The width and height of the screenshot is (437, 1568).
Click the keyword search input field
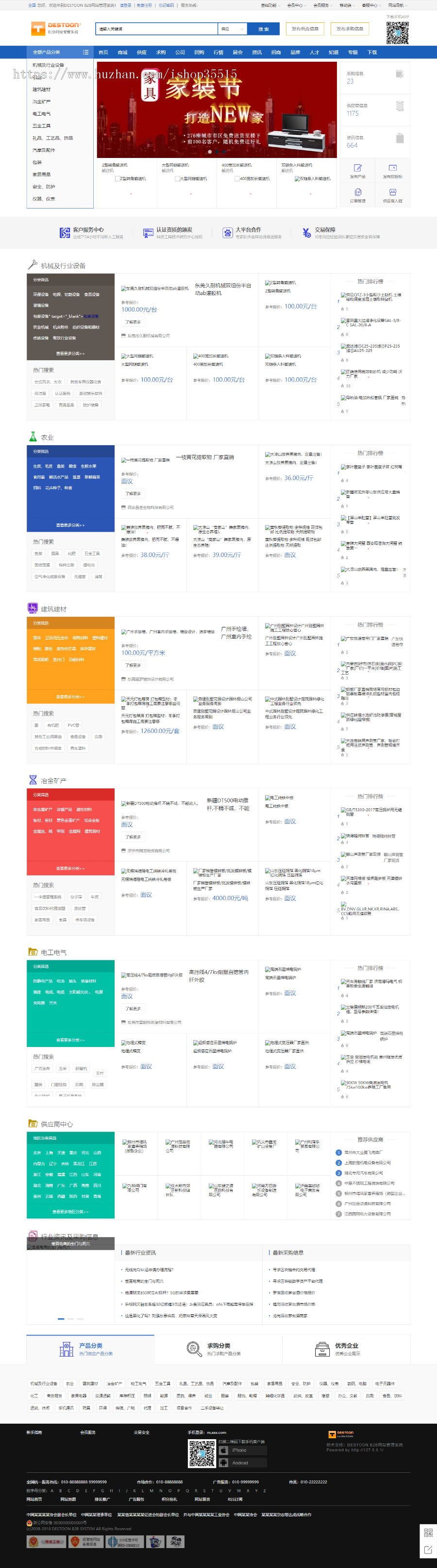click(156, 29)
